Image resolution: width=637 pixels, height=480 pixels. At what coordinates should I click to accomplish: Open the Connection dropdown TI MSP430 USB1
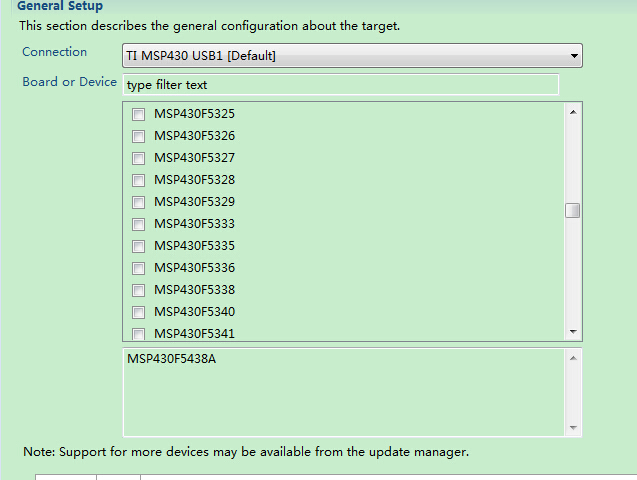coord(352,56)
